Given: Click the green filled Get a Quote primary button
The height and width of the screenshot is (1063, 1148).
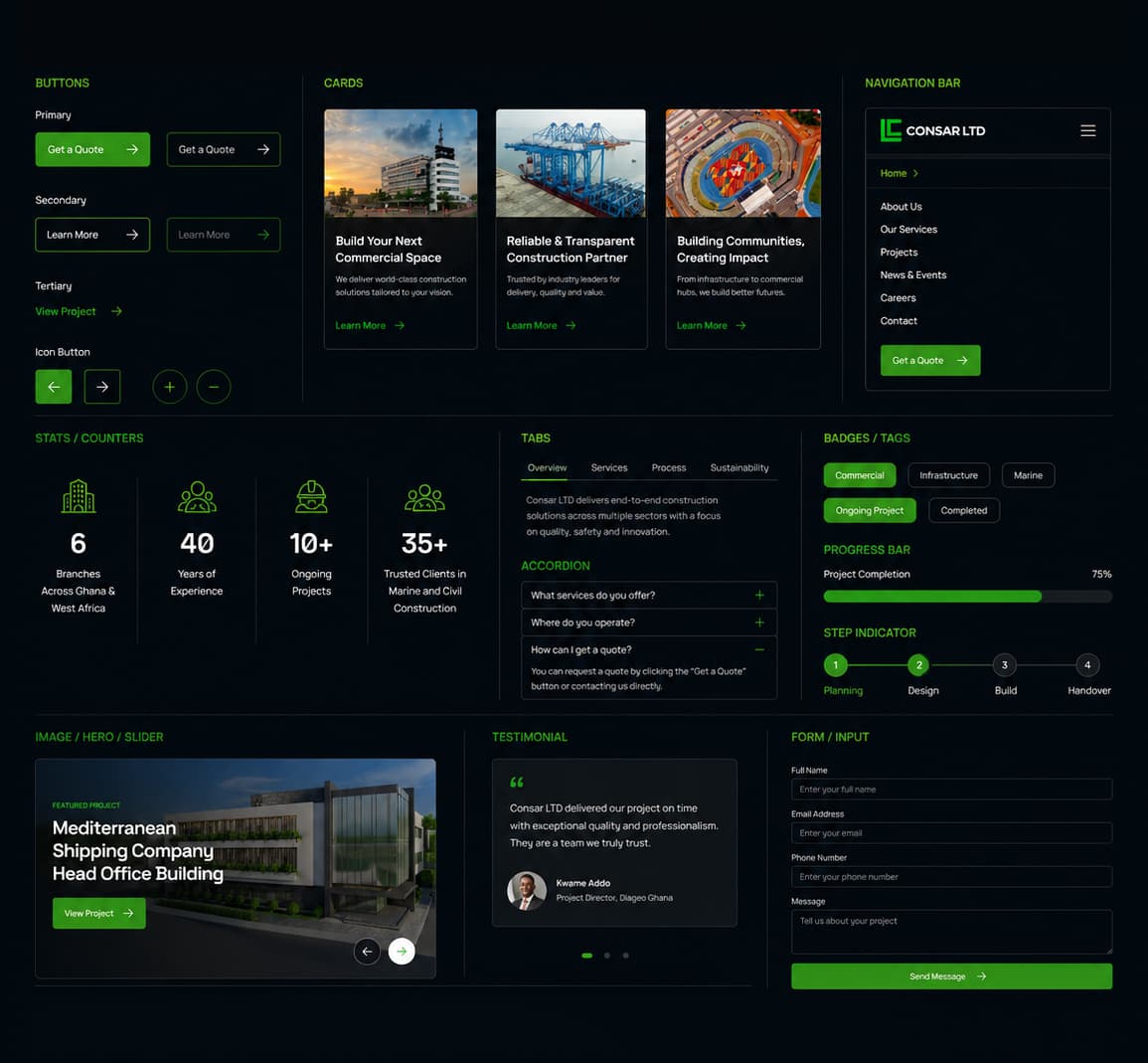Looking at the screenshot, I should (92, 149).
